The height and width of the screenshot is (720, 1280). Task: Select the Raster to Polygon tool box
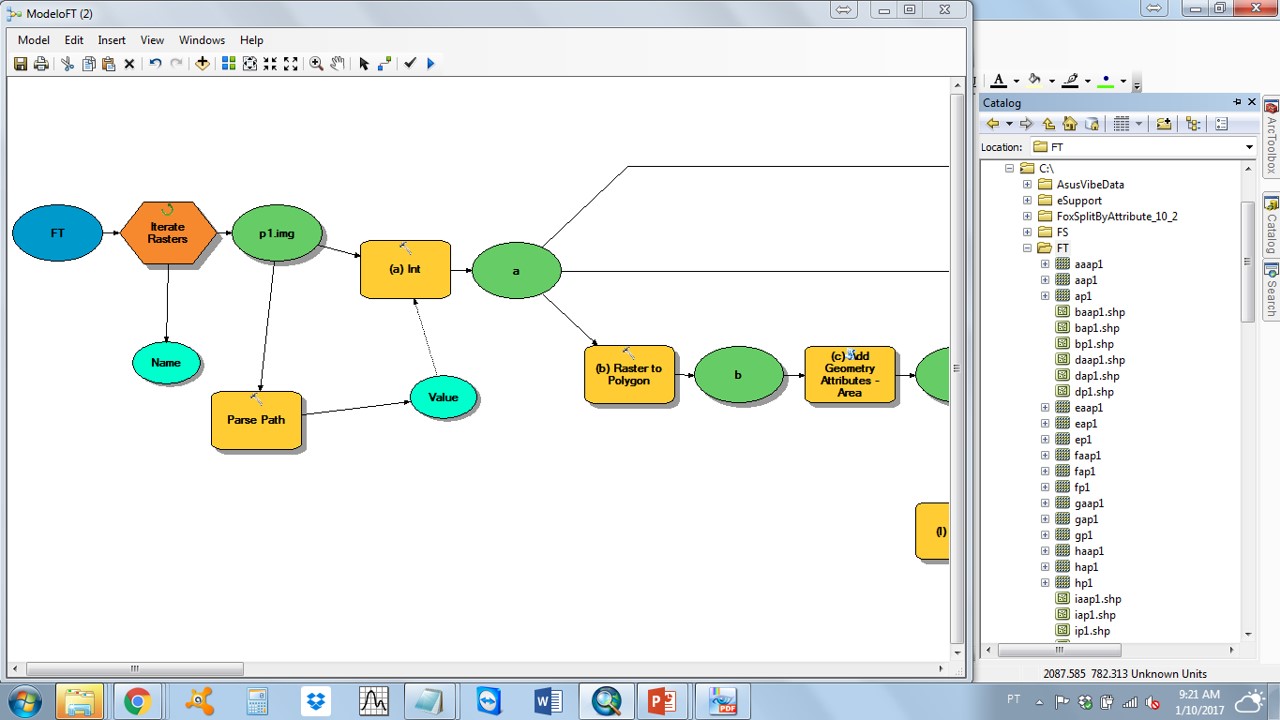click(x=629, y=375)
